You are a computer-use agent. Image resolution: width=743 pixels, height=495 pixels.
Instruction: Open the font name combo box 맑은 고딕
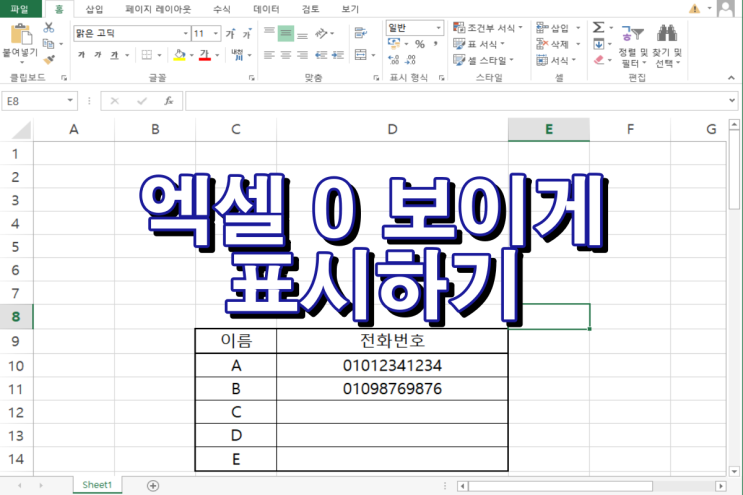click(132, 34)
